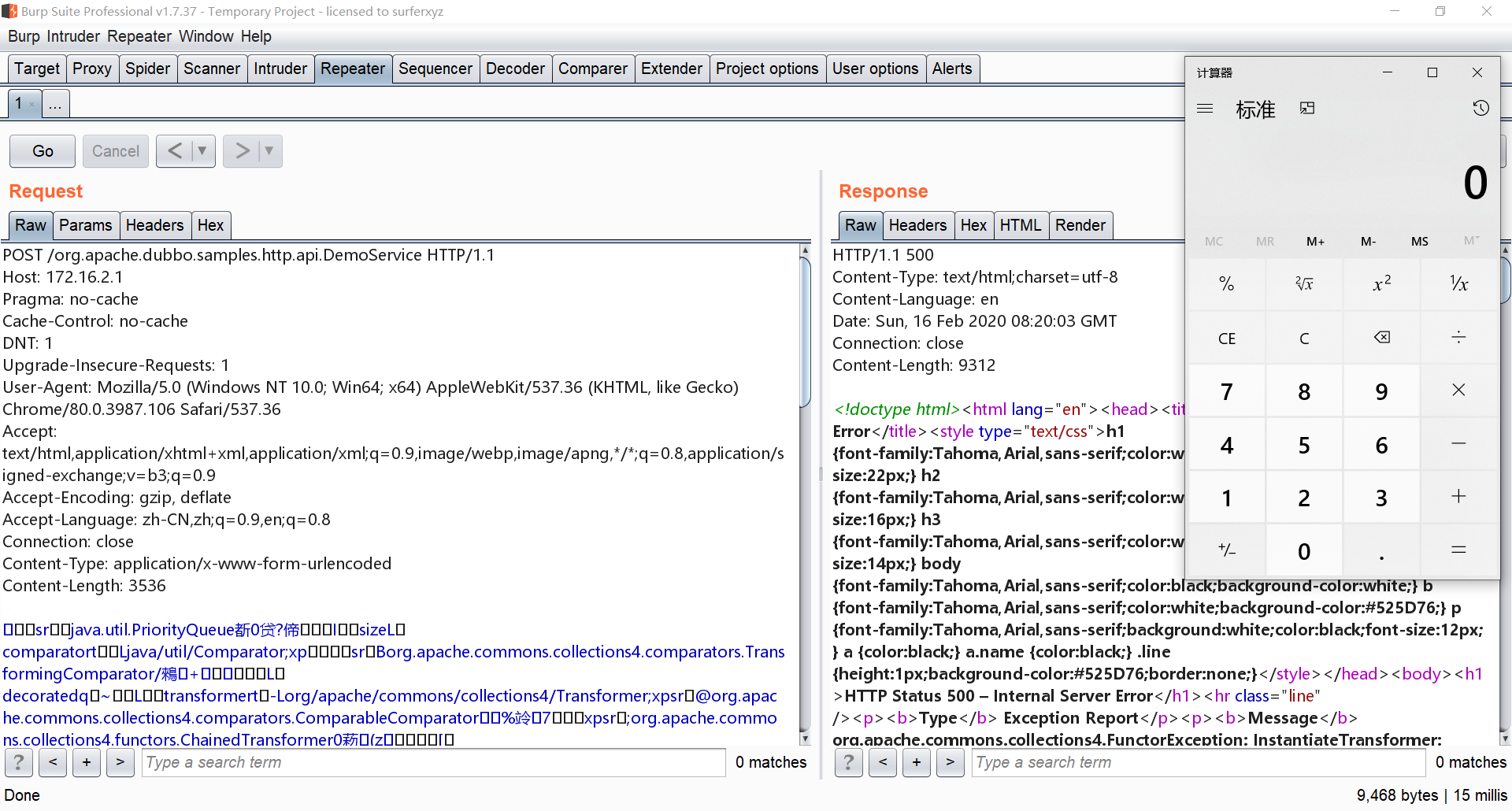Click the calculator multiply key
The height and width of the screenshot is (811, 1512).
tap(1458, 391)
